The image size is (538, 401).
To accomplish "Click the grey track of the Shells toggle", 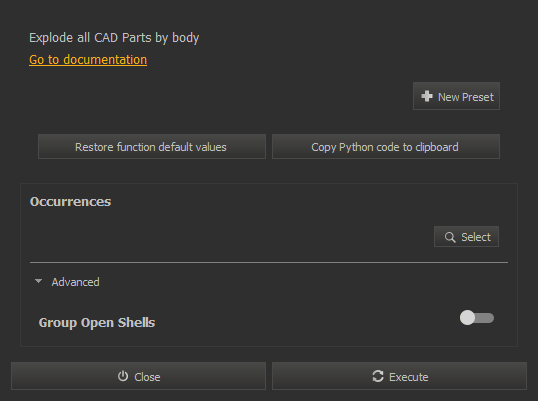I will click(x=485, y=318).
